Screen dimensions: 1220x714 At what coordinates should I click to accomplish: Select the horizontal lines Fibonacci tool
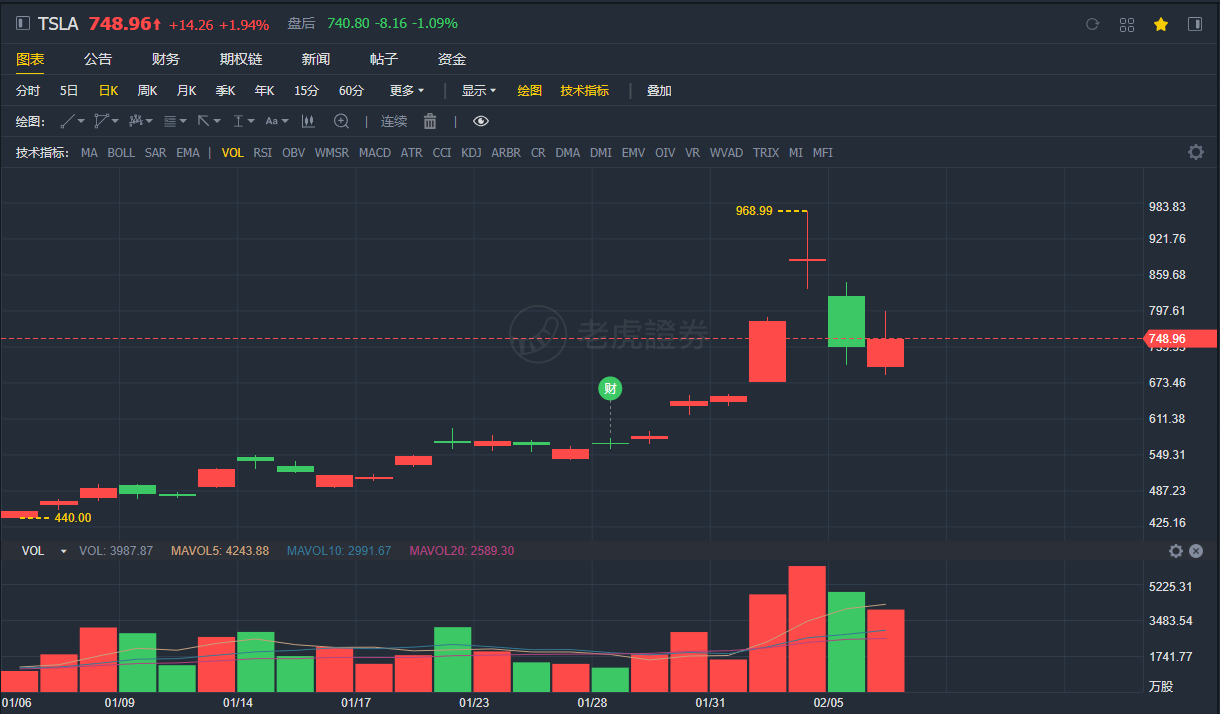click(169, 121)
